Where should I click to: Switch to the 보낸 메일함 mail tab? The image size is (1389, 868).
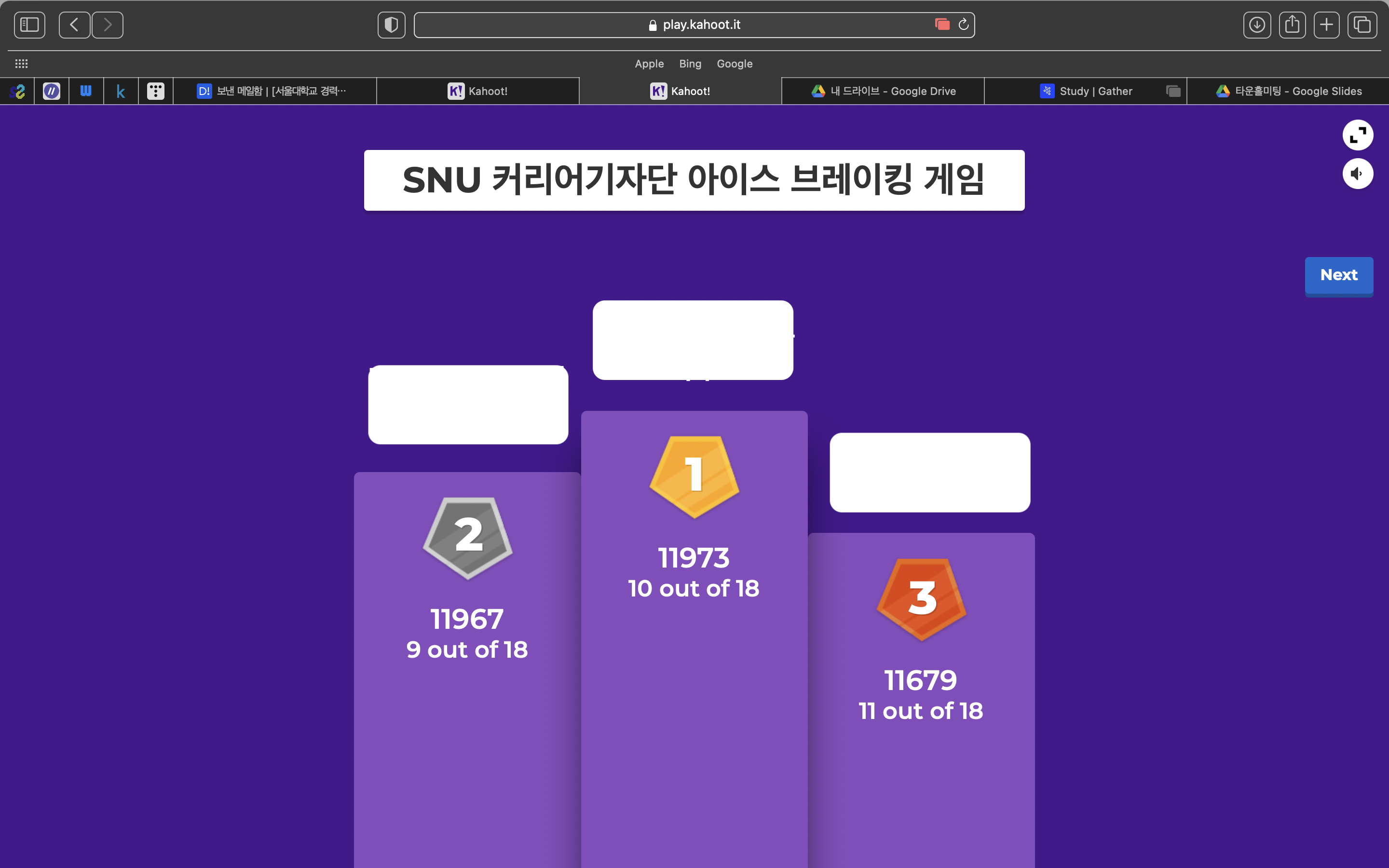click(275, 91)
